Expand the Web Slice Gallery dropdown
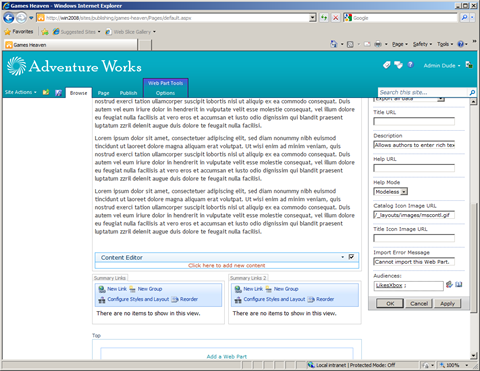 coord(154,32)
